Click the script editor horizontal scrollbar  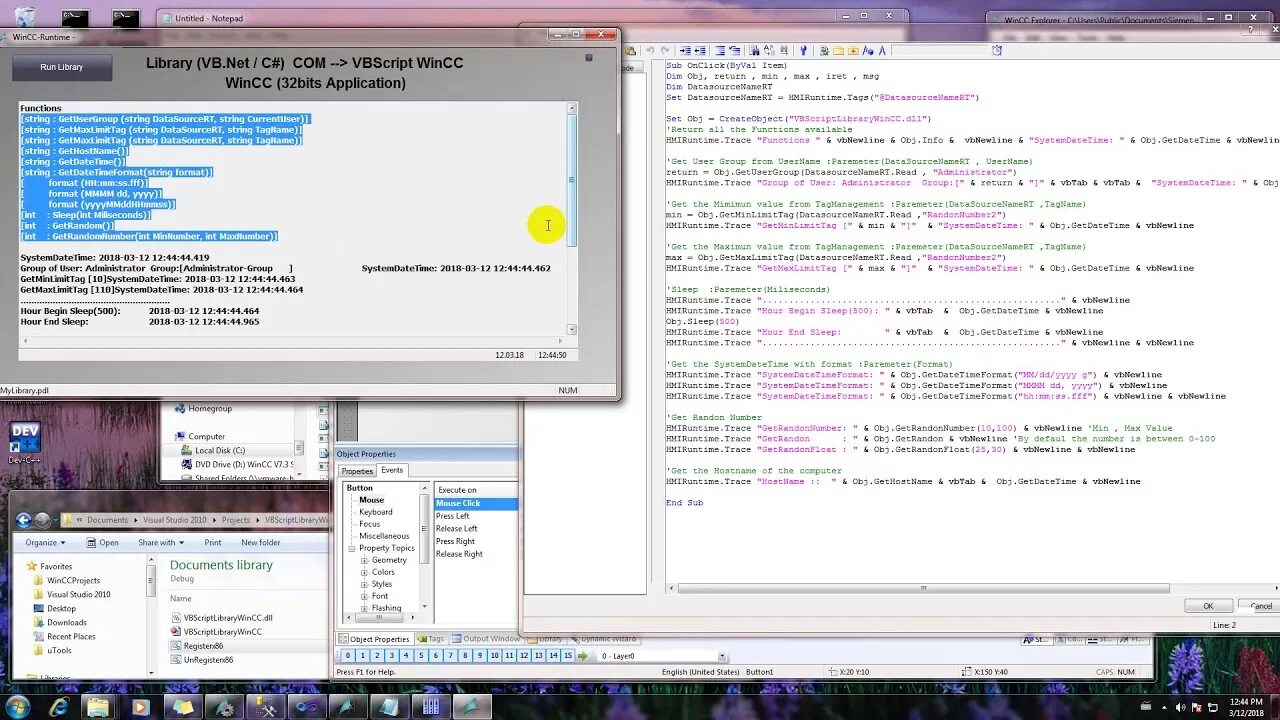925,588
